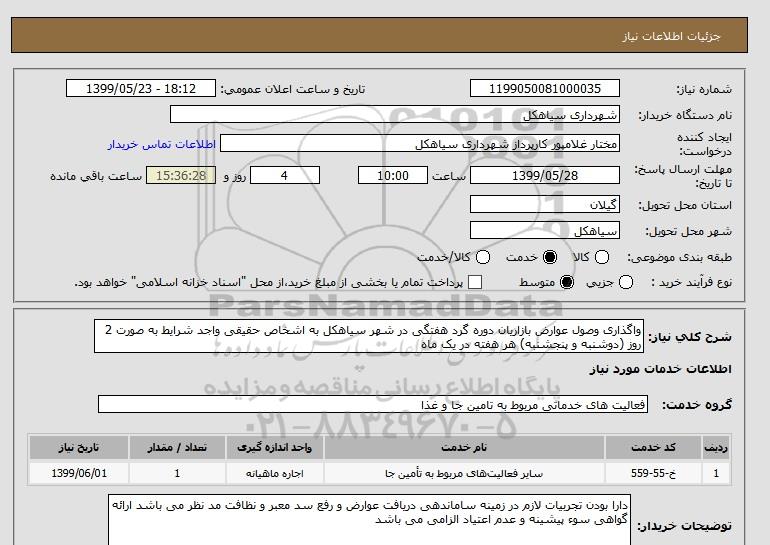Open the اطلاعات تماس خریدار link

point(162,144)
